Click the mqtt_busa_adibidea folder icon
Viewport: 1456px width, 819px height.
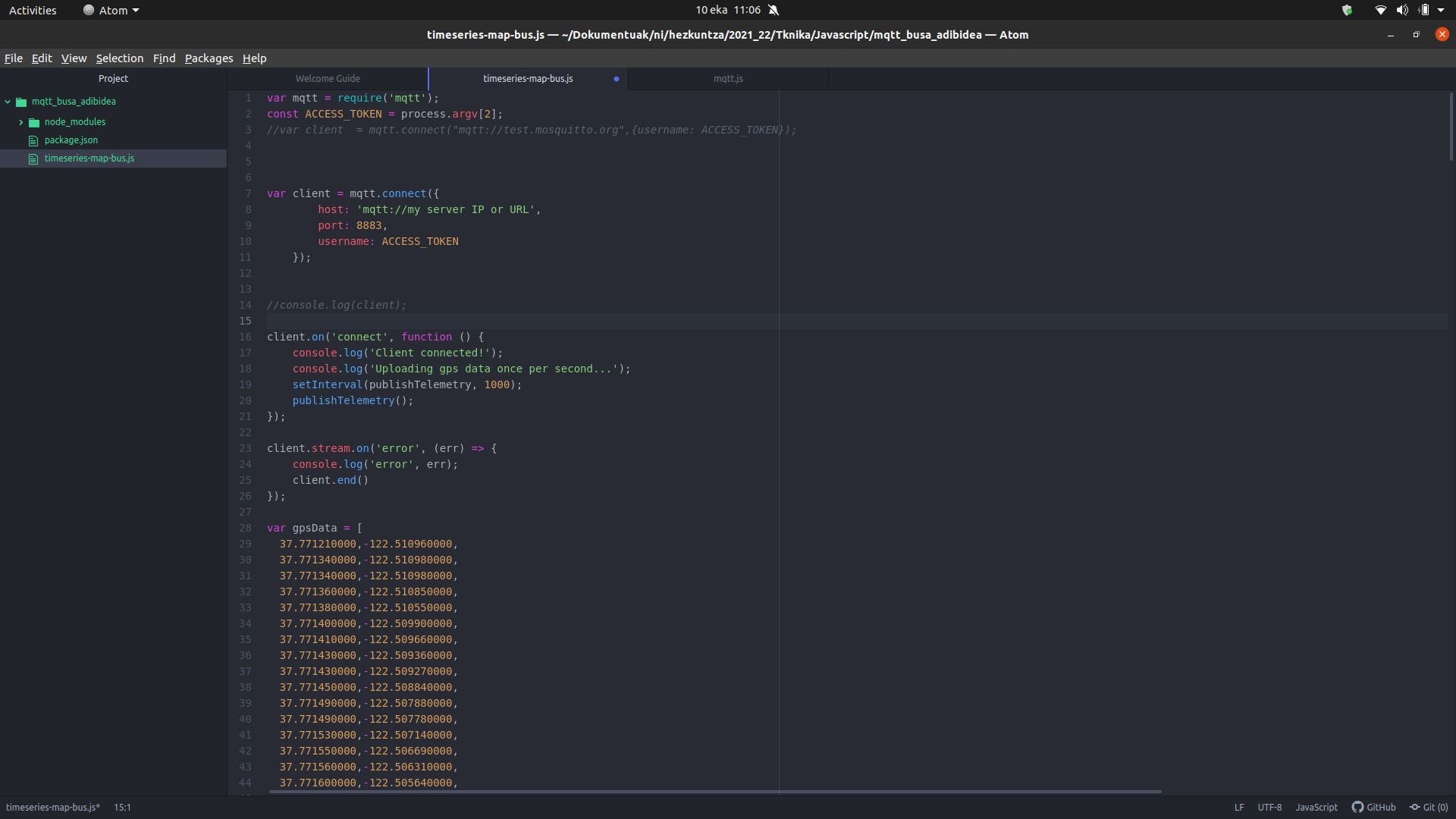pyautogui.click(x=21, y=102)
